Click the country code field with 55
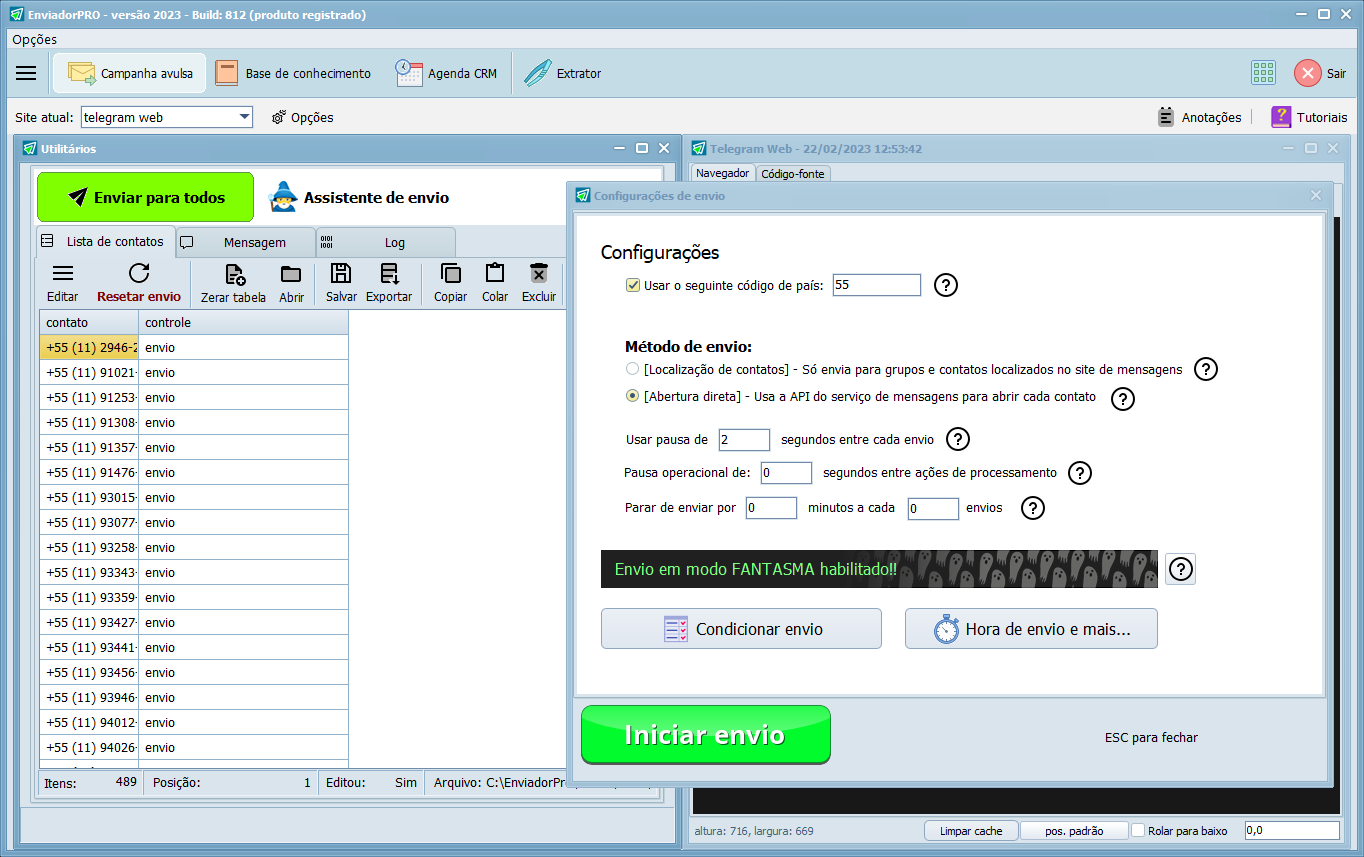The width and height of the screenshot is (1364, 857). coord(876,285)
